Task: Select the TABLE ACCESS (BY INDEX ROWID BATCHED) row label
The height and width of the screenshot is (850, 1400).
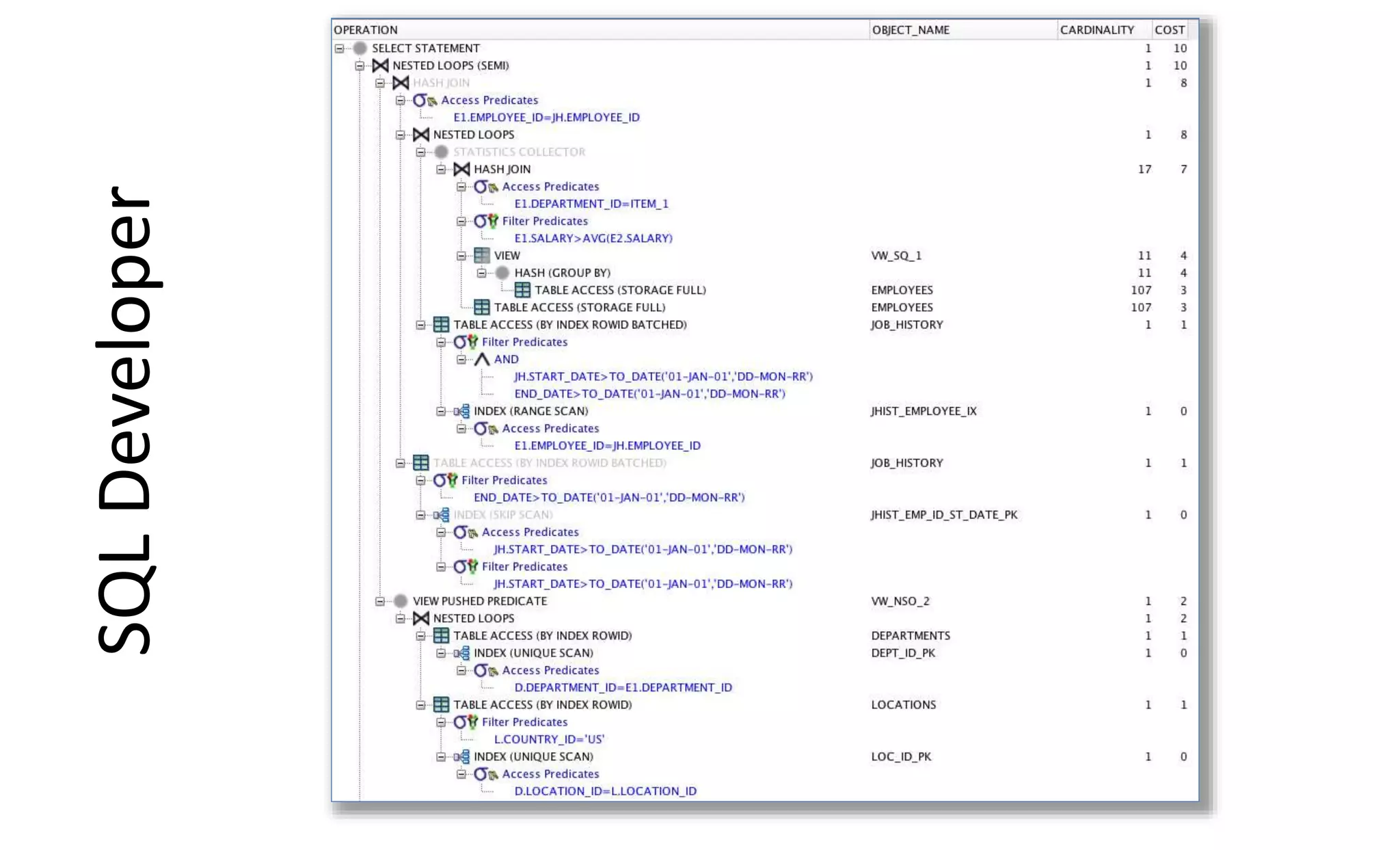Action: (x=570, y=325)
